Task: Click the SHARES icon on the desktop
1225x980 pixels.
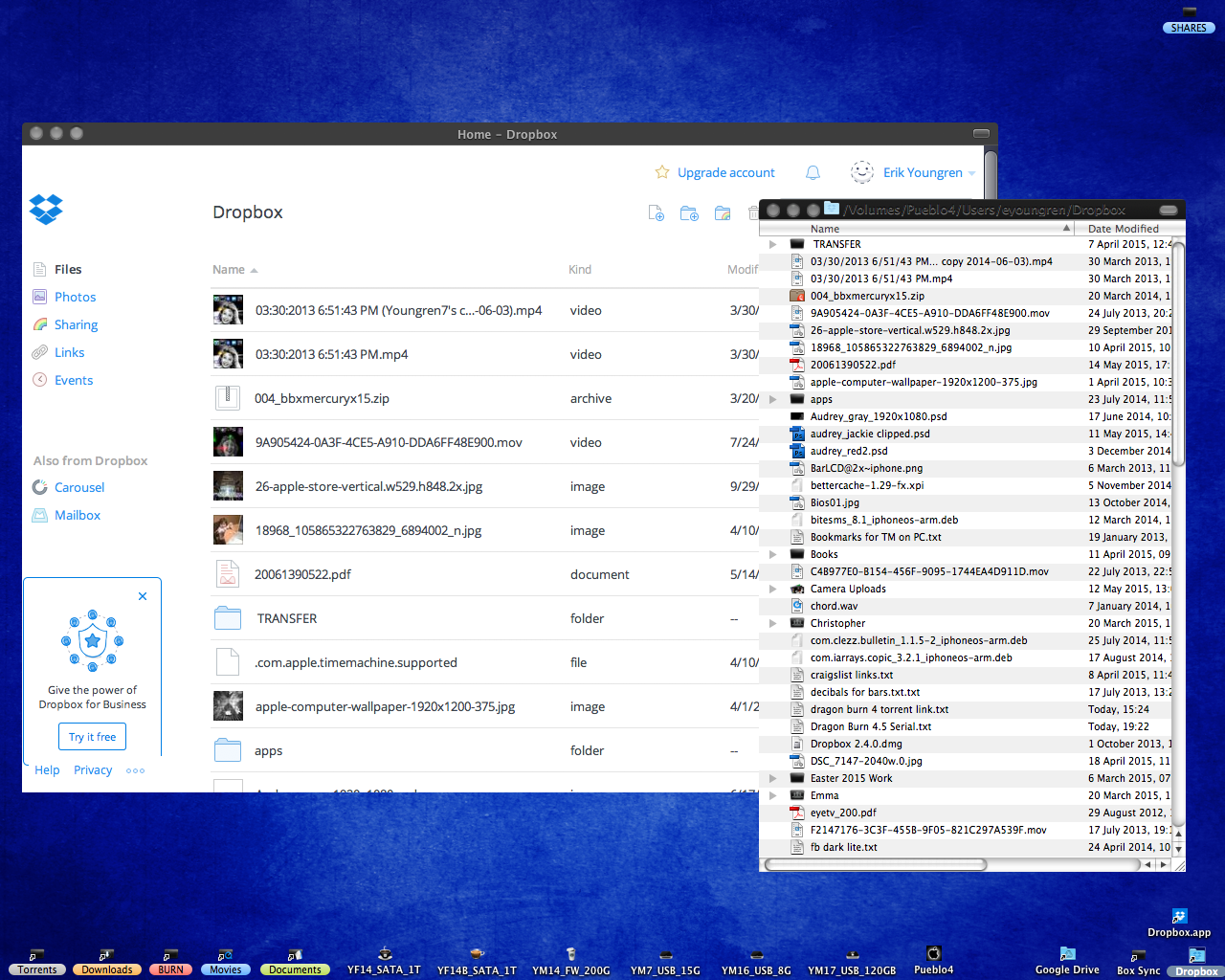Action: (1189, 12)
